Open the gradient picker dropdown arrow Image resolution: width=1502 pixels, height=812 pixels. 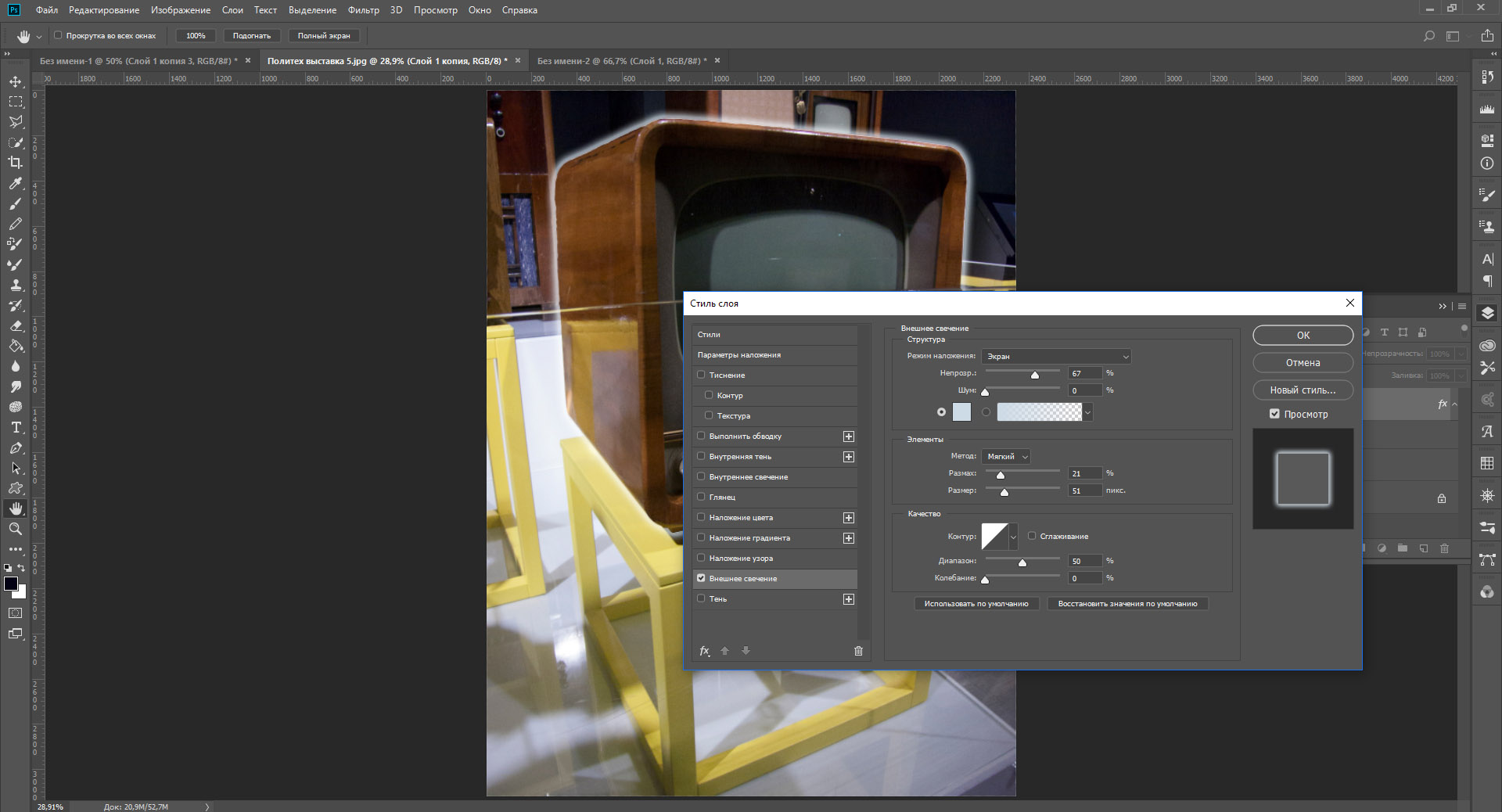(x=1088, y=412)
